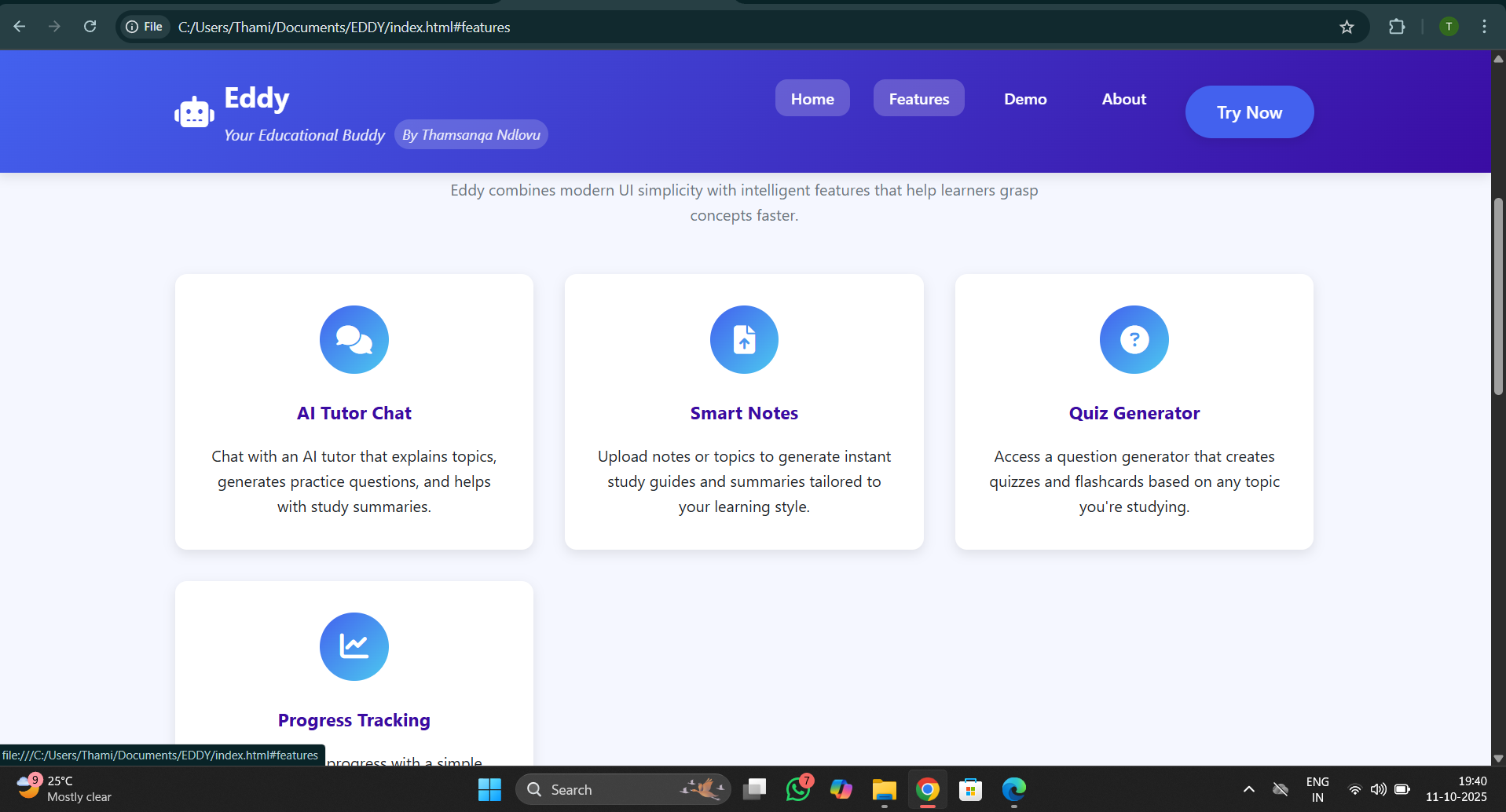The height and width of the screenshot is (812, 1506).
Task: Reload the page with the refresh icon
Action: [90, 27]
